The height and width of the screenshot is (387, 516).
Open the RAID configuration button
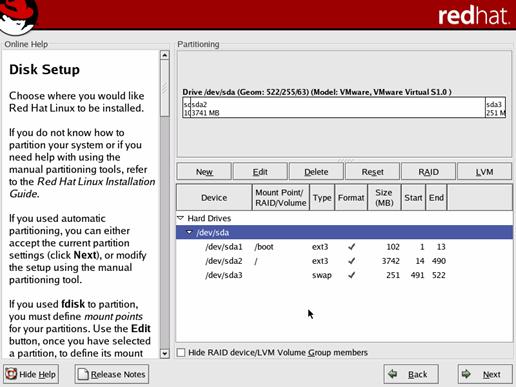coord(428,172)
